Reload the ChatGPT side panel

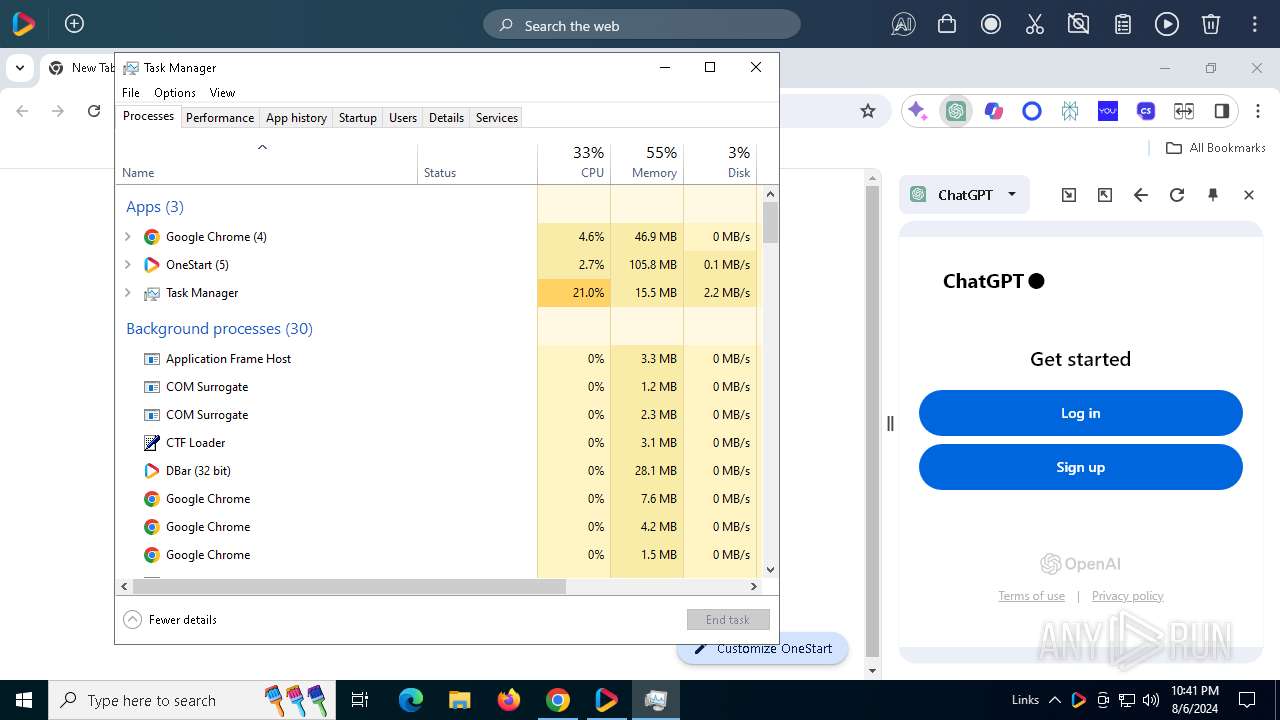(x=1177, y=195)
